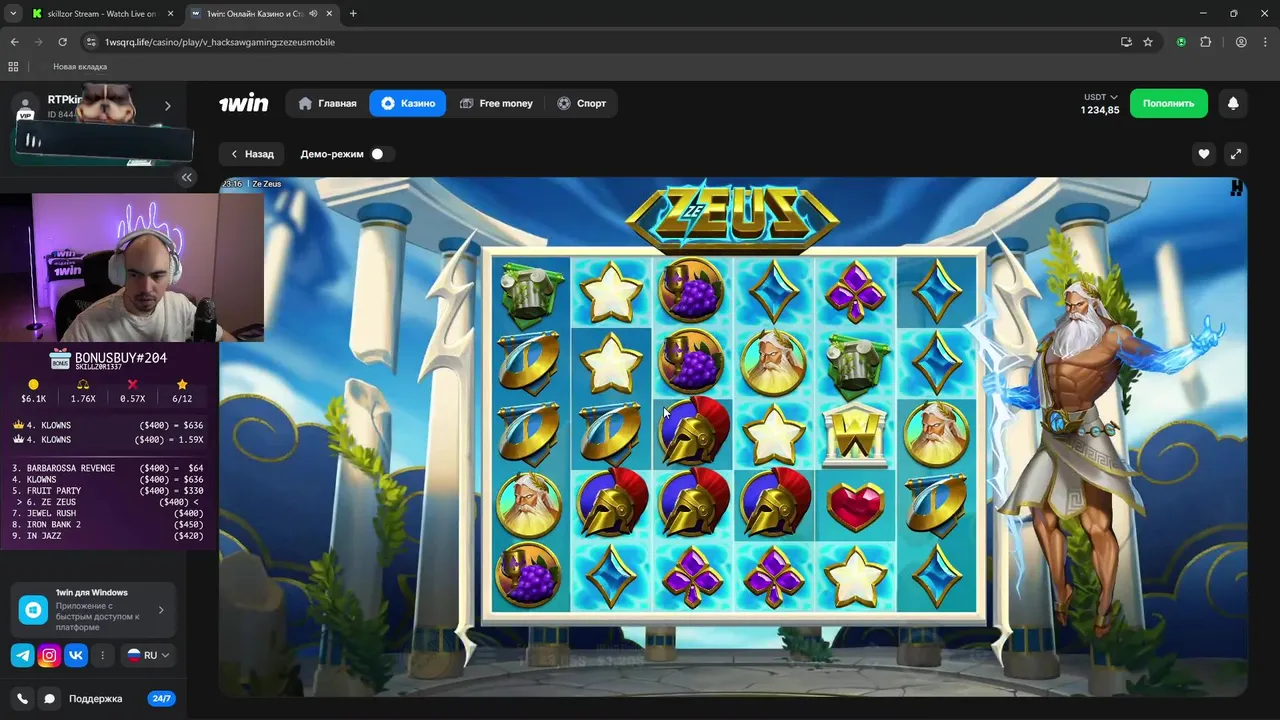
Task: Click the address bar URL field
Action: point(600,42)
